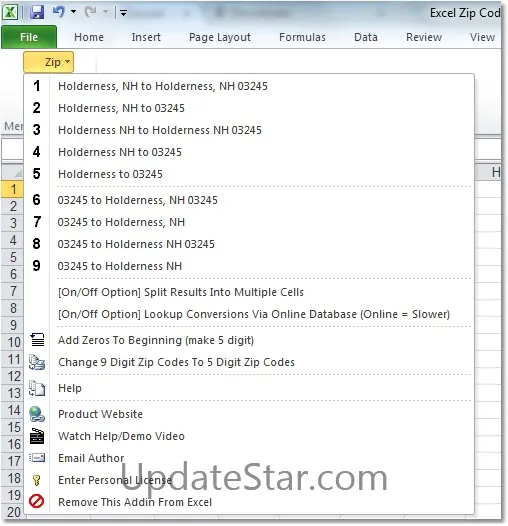Select row 10 header

pyautogui.click(x=13, y=343)
